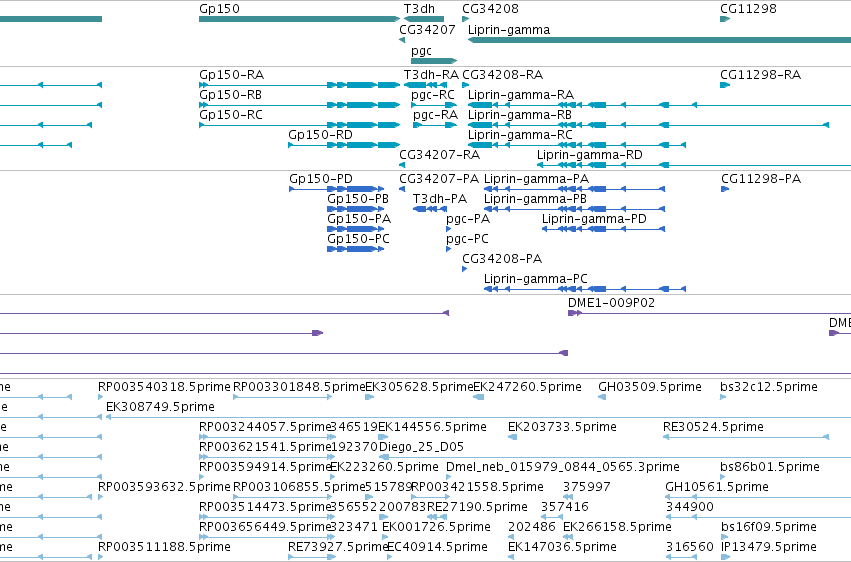Screen dimensions: 851x562
Task: Select the pgc-RC transcript
Action: click(434, 105)
